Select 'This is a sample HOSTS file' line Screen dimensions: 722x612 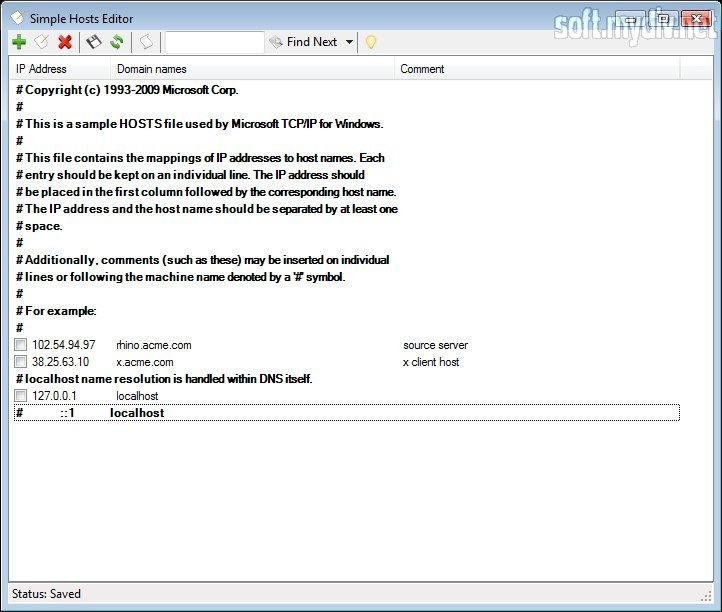click(x=199, y=124)
